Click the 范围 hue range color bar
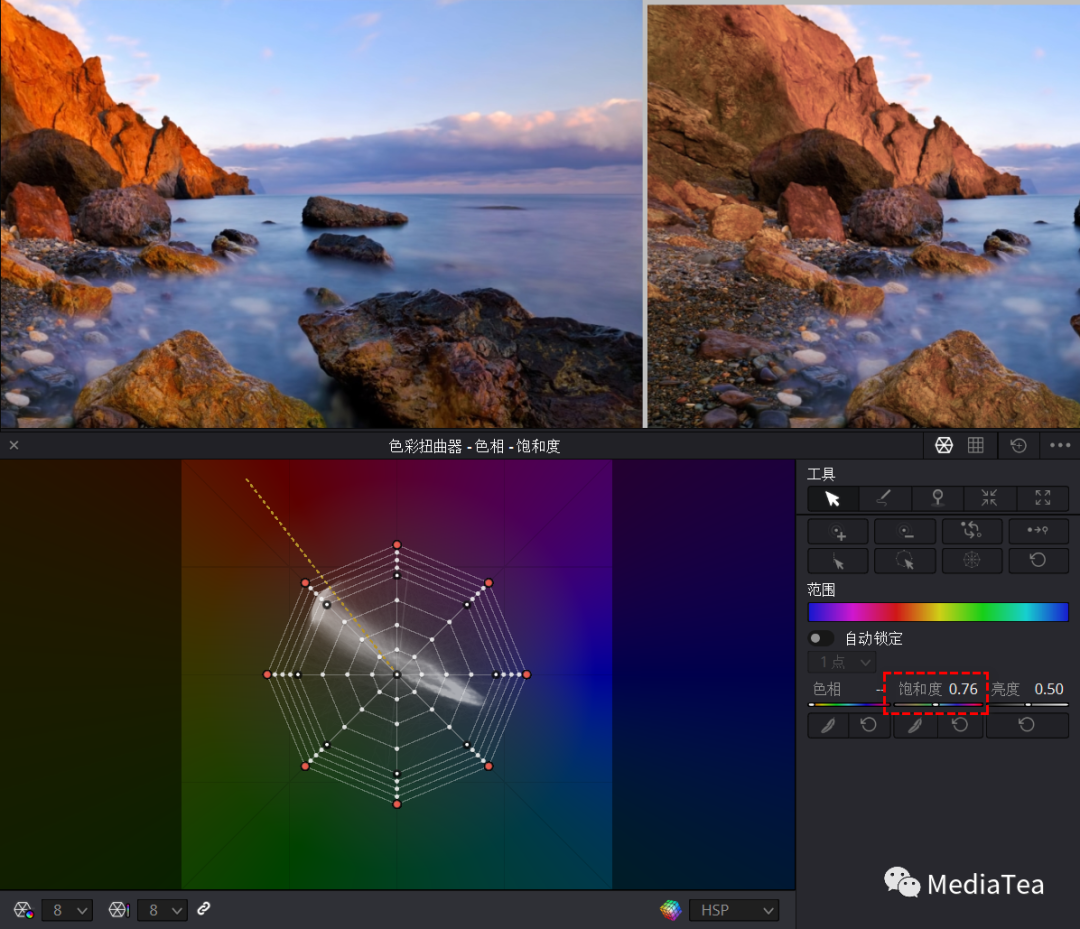 [938, 612]
